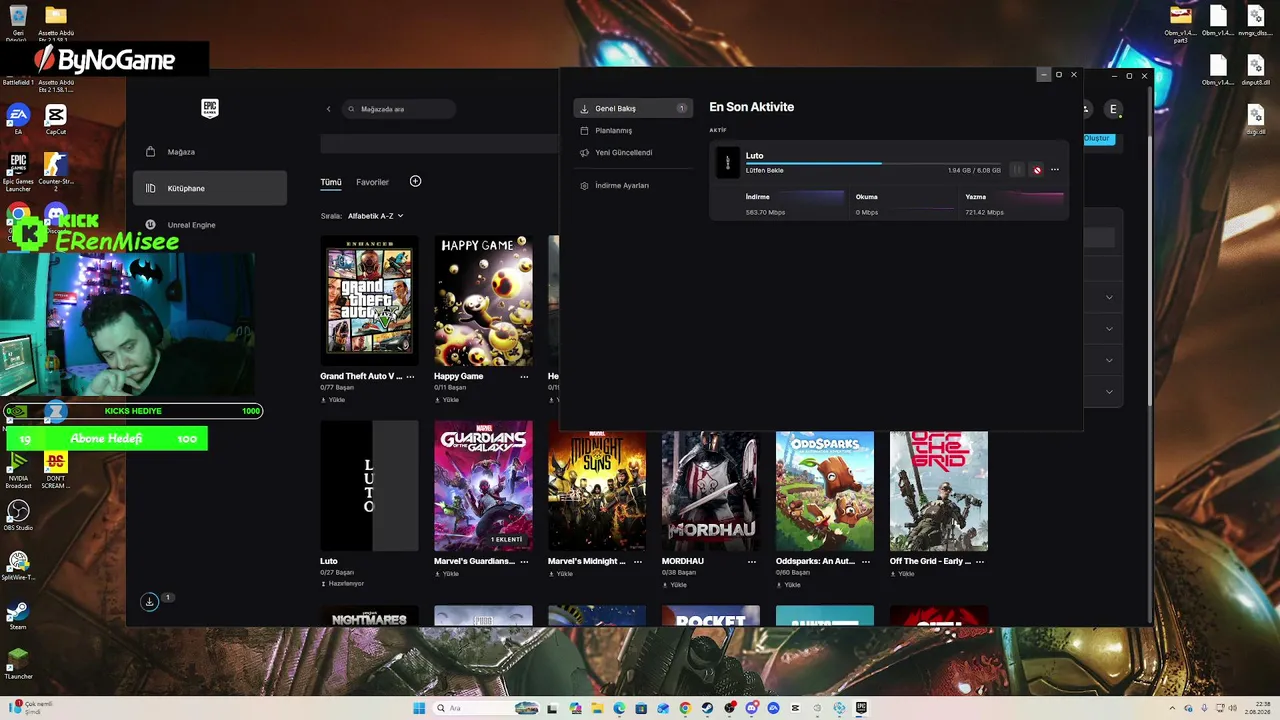Open Luto download more options menu
Screen dimensions: 1280x720
tap(1055, 170)
